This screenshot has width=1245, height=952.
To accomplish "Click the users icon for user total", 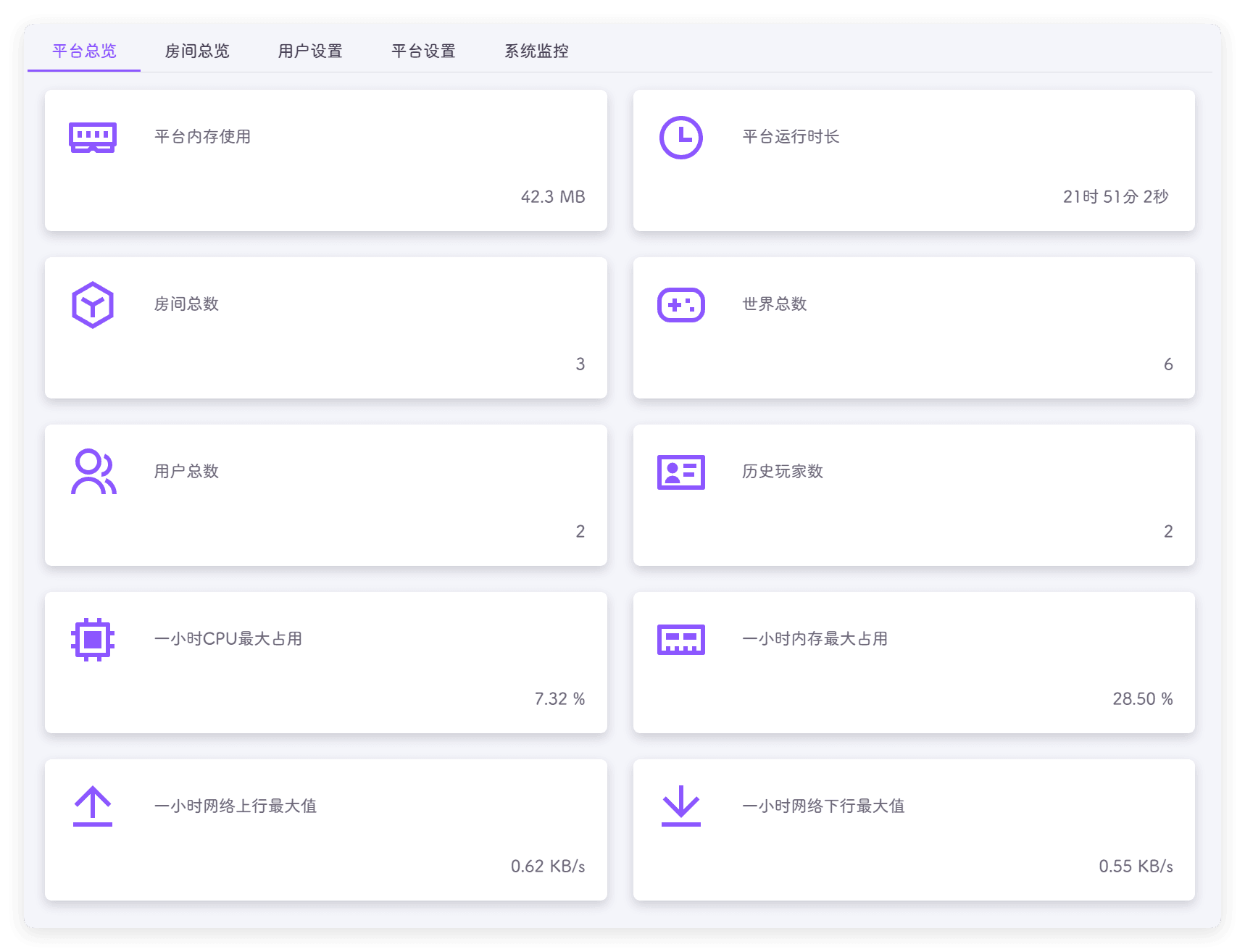I will click(x=93, y=472).
